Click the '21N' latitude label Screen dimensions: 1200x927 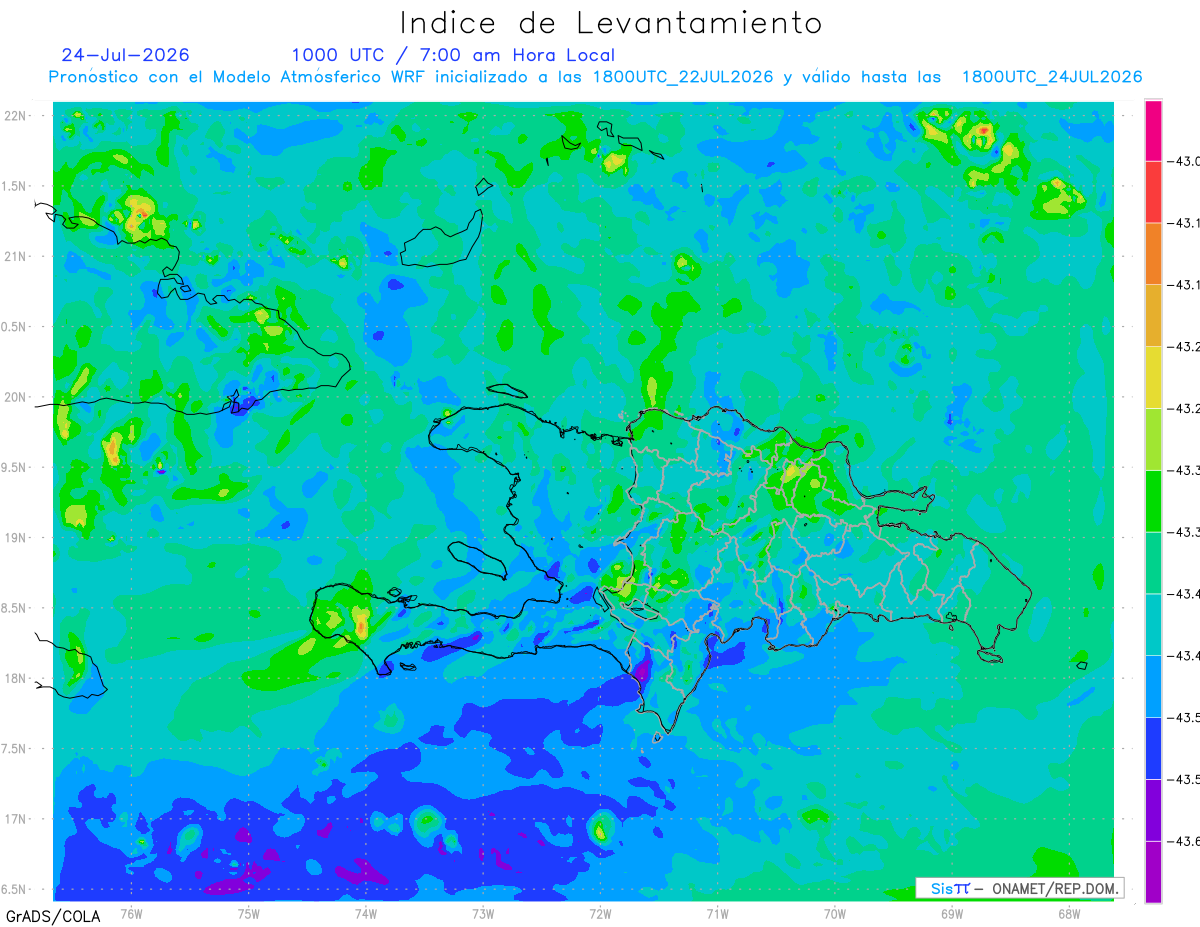[17, 257]
